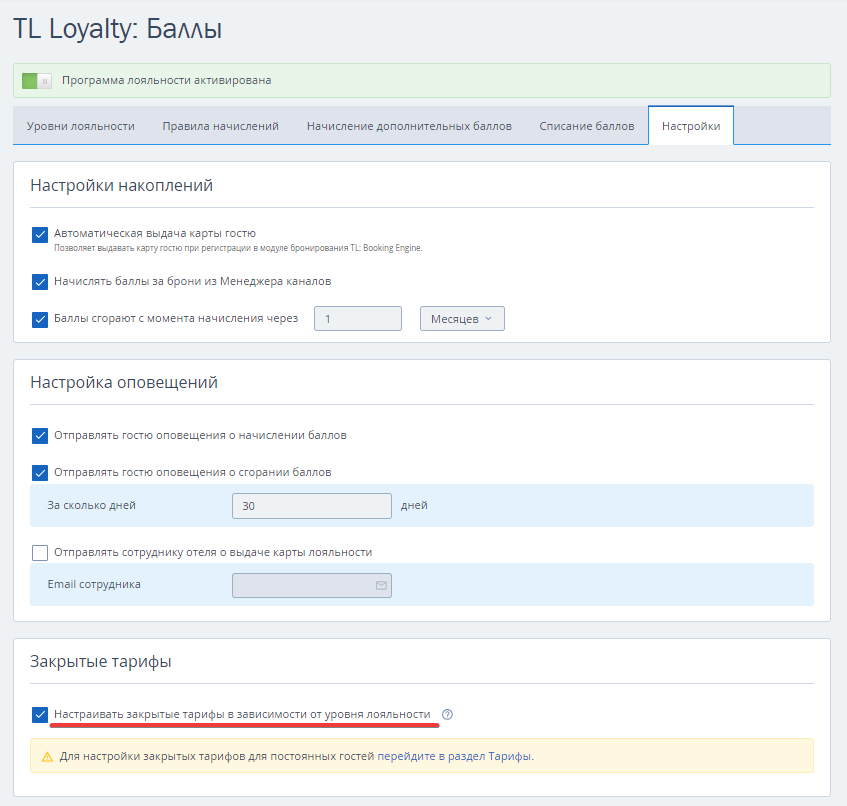Image resolution: width=847 pixels, height=806 pixels.
Task: Click the help question-mark icon beside closed tariffs
Action: click(x=447, y=714)
